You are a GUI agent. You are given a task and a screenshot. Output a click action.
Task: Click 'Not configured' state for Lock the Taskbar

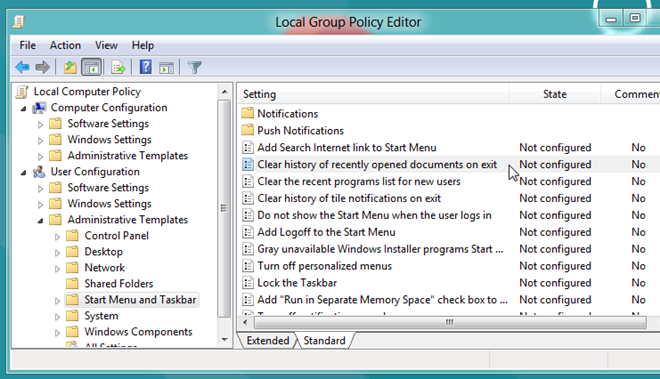[x=555, y=283]
